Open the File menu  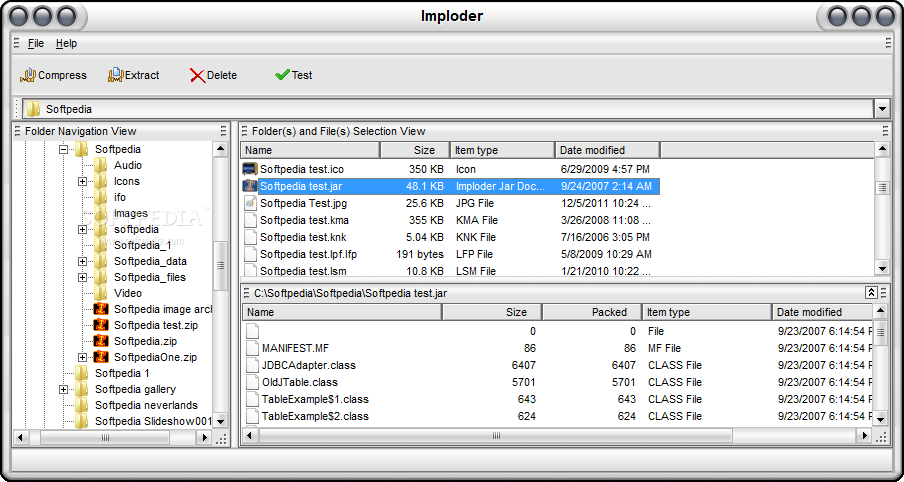tap(36, 43)
